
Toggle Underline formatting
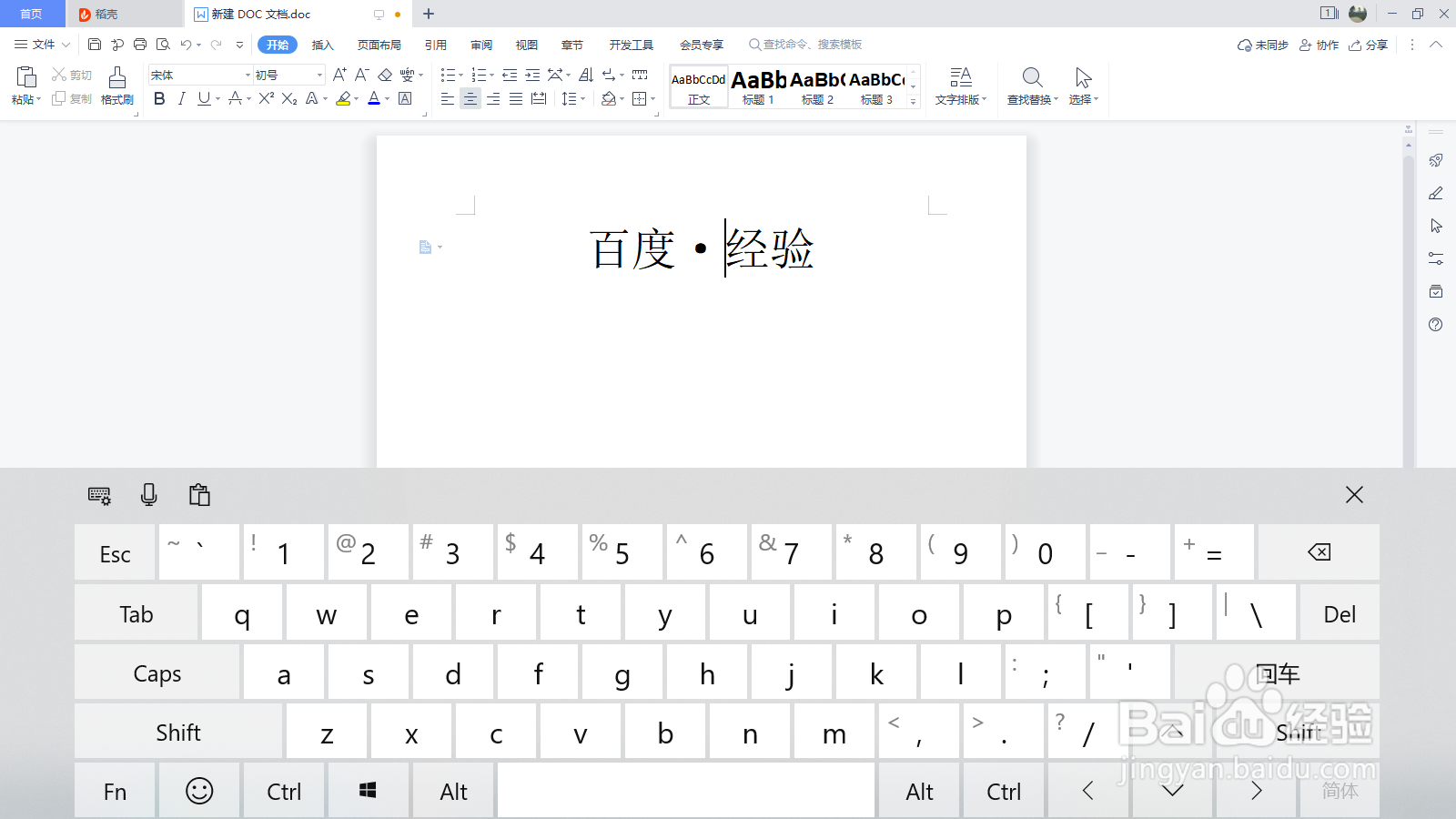pos(204,98)
